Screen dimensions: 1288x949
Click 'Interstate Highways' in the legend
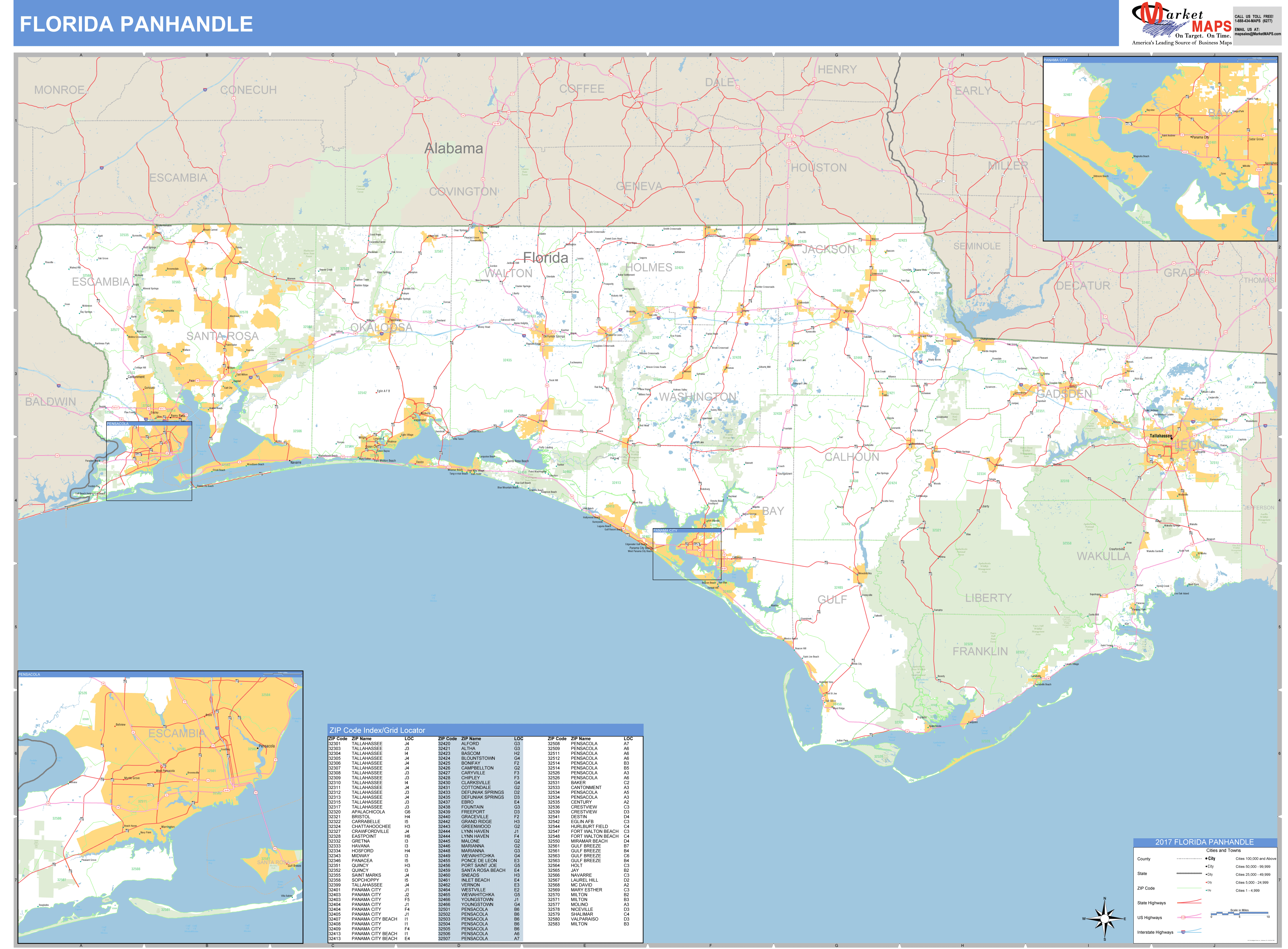tap(1155, 932)
